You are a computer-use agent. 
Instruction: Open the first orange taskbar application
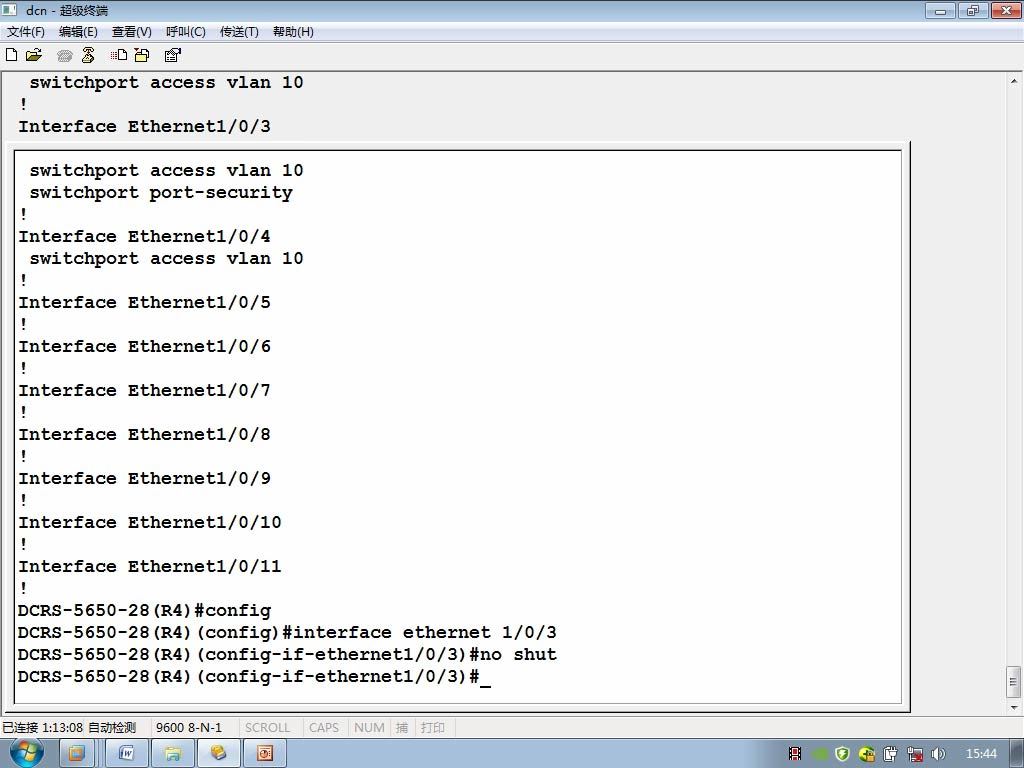[x=77, y=754]
